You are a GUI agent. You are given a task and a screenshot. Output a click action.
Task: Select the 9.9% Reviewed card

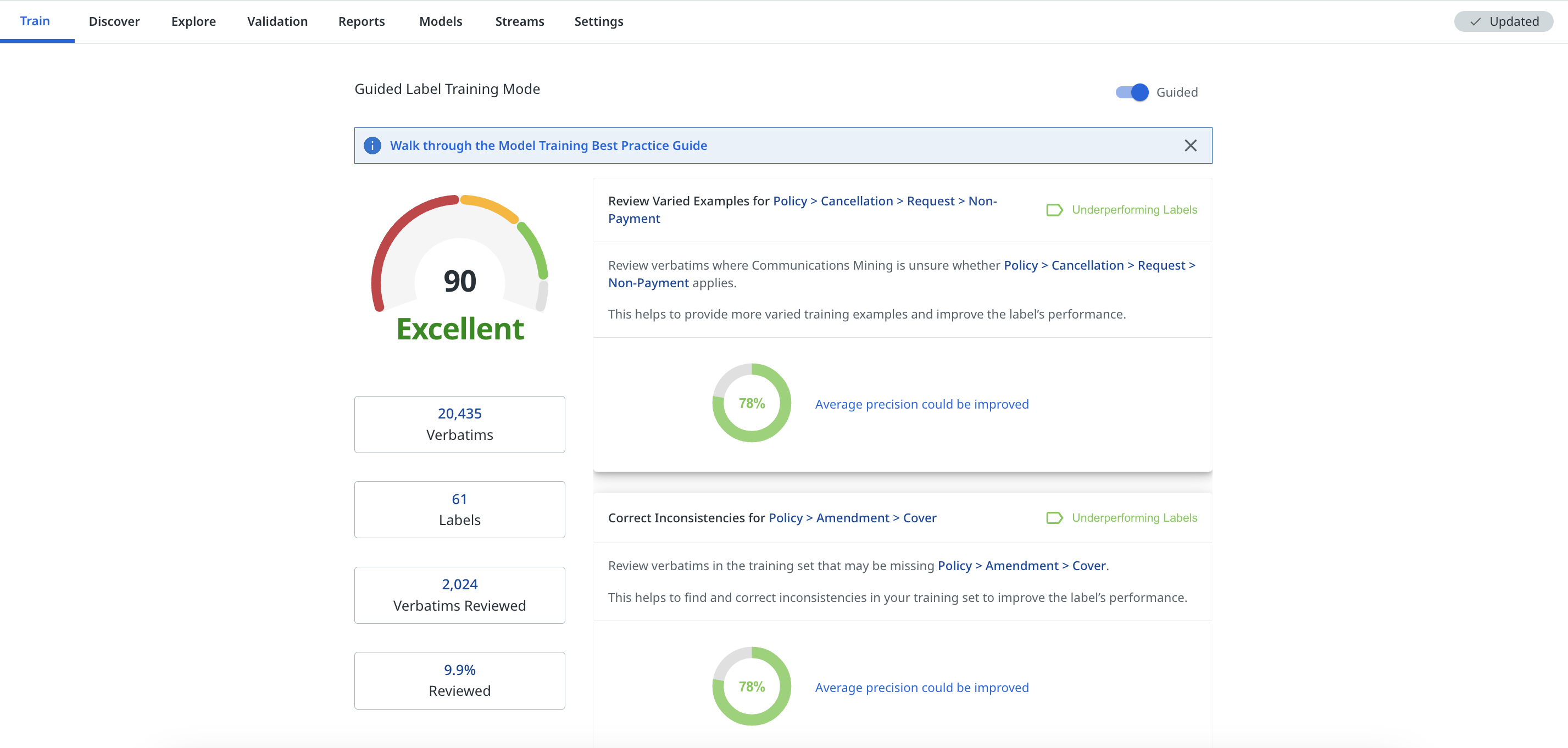click(459, 680)
